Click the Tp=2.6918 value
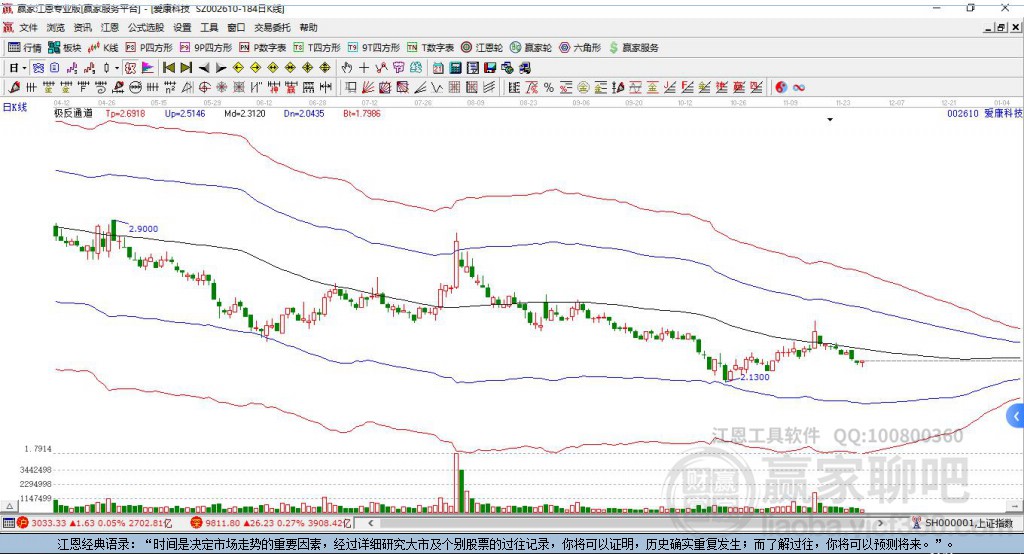 (x=125, y=113)
